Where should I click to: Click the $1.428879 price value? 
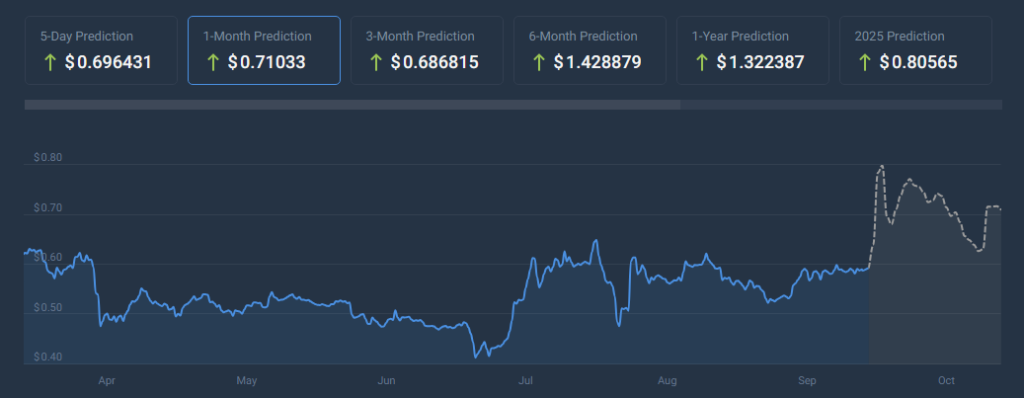tap(598, 63)
